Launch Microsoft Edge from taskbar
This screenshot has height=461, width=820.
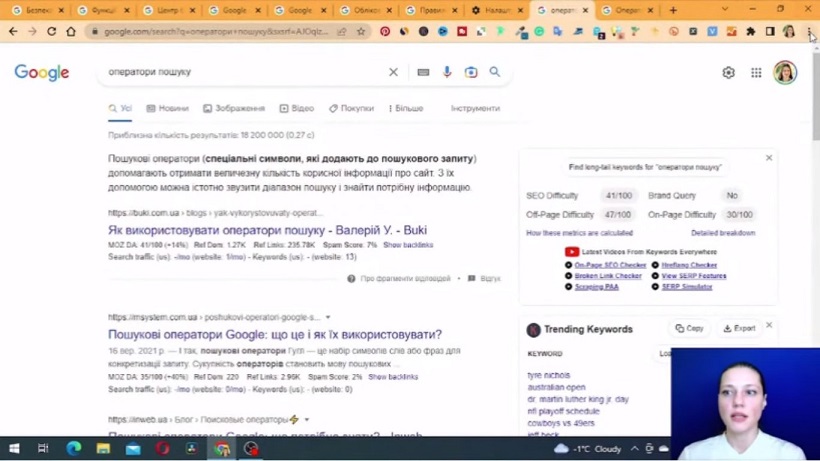click(74, 448)
